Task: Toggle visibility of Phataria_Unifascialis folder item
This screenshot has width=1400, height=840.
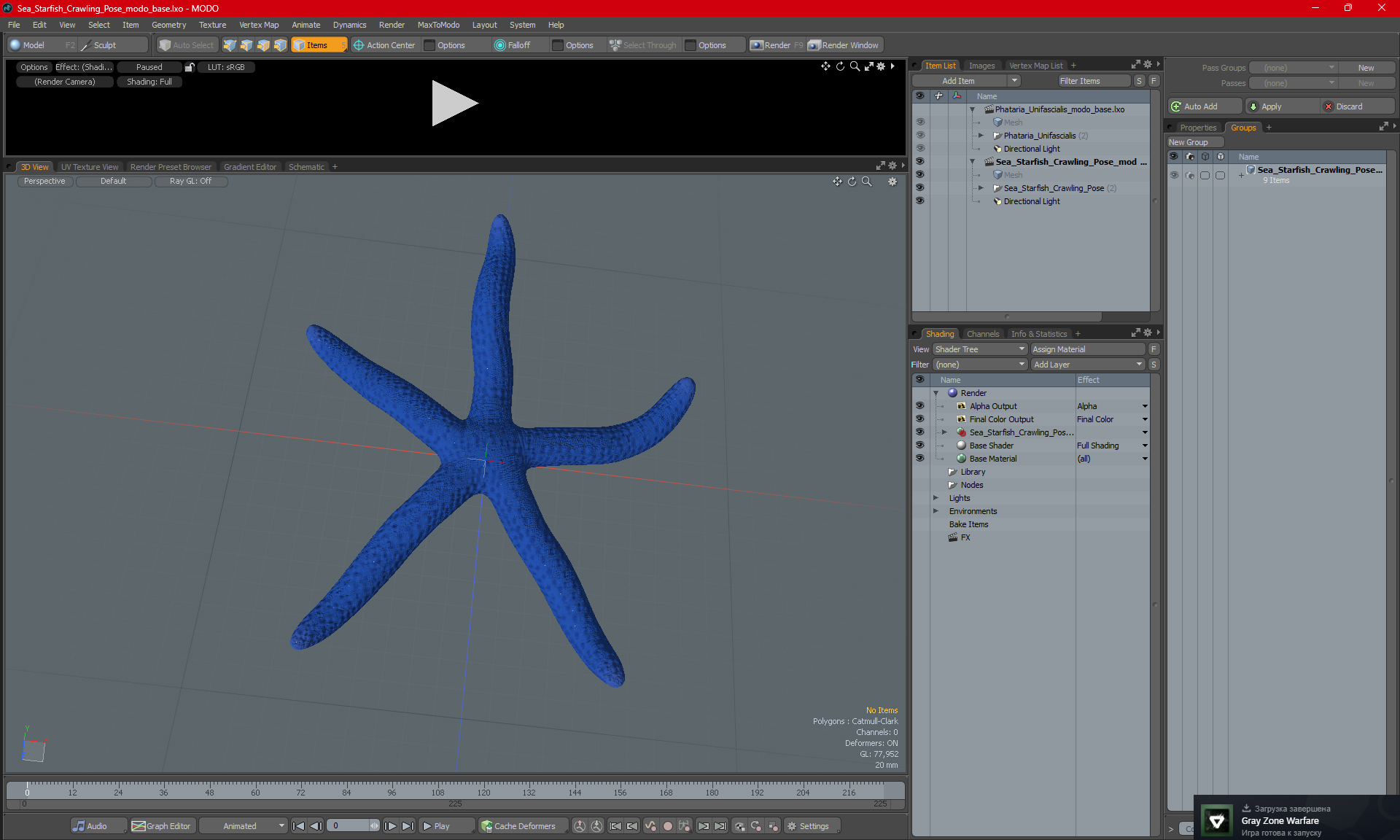Action: [920, 136]
